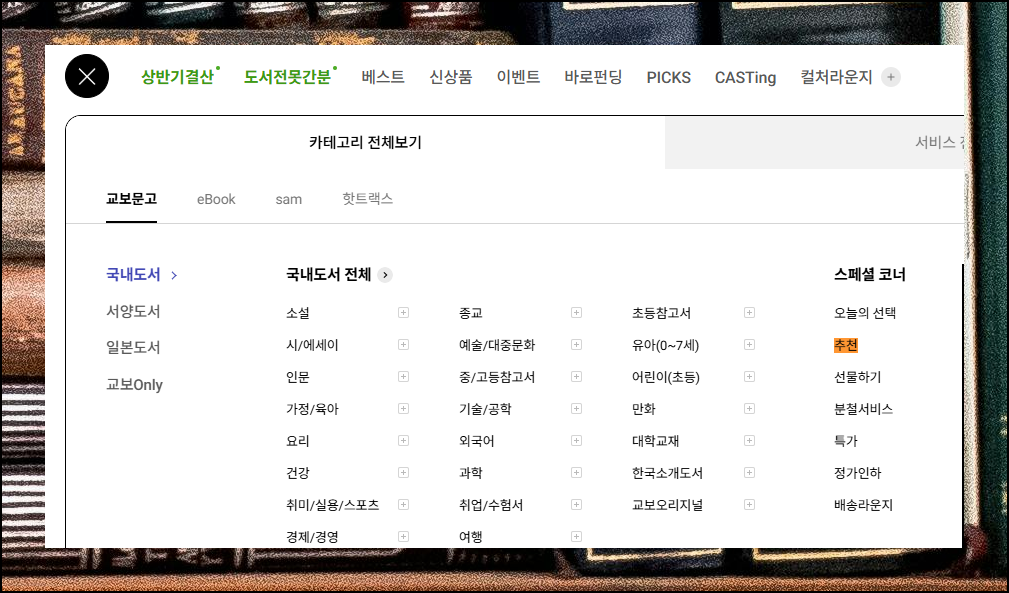Open 분철서비스 in 스페셜 코너
The image size is (1009, 593).
pos(863,409)
